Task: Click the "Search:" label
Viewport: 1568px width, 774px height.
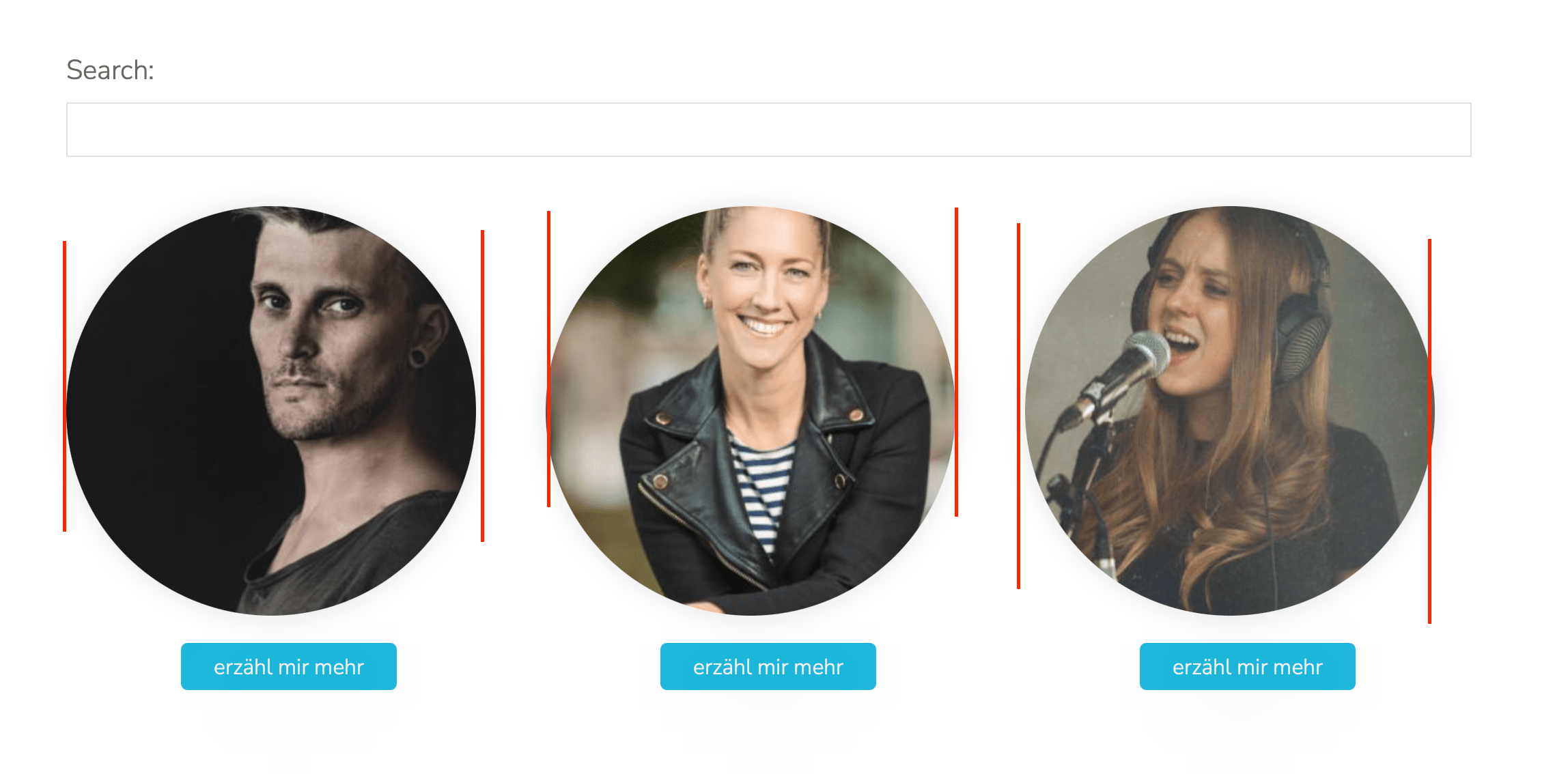Action: pyautogui.click(x=110, y=70)
